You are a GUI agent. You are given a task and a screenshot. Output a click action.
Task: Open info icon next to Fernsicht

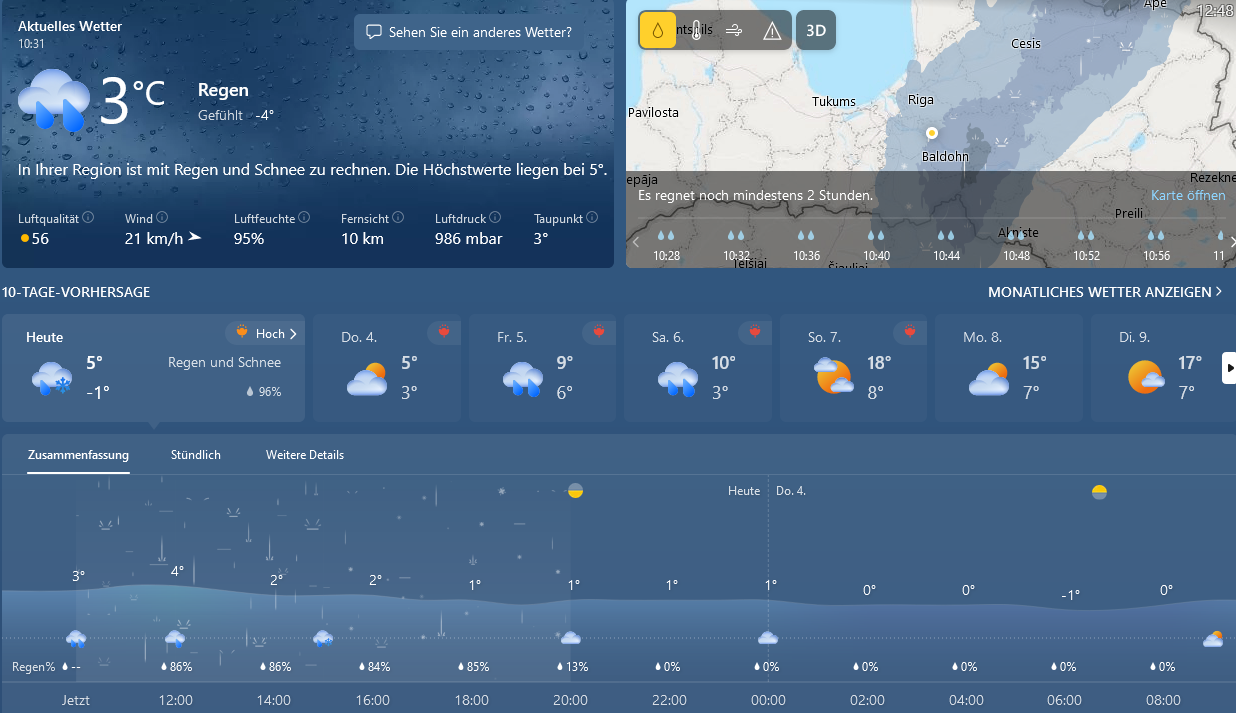click(x=398, y=217)
